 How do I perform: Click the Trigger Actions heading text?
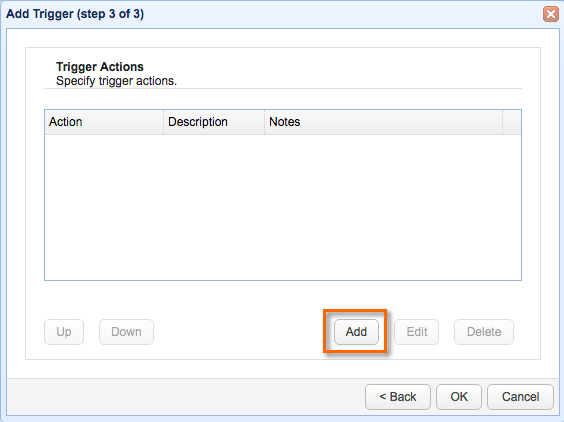pyautogui.click(x=100, y=67)
